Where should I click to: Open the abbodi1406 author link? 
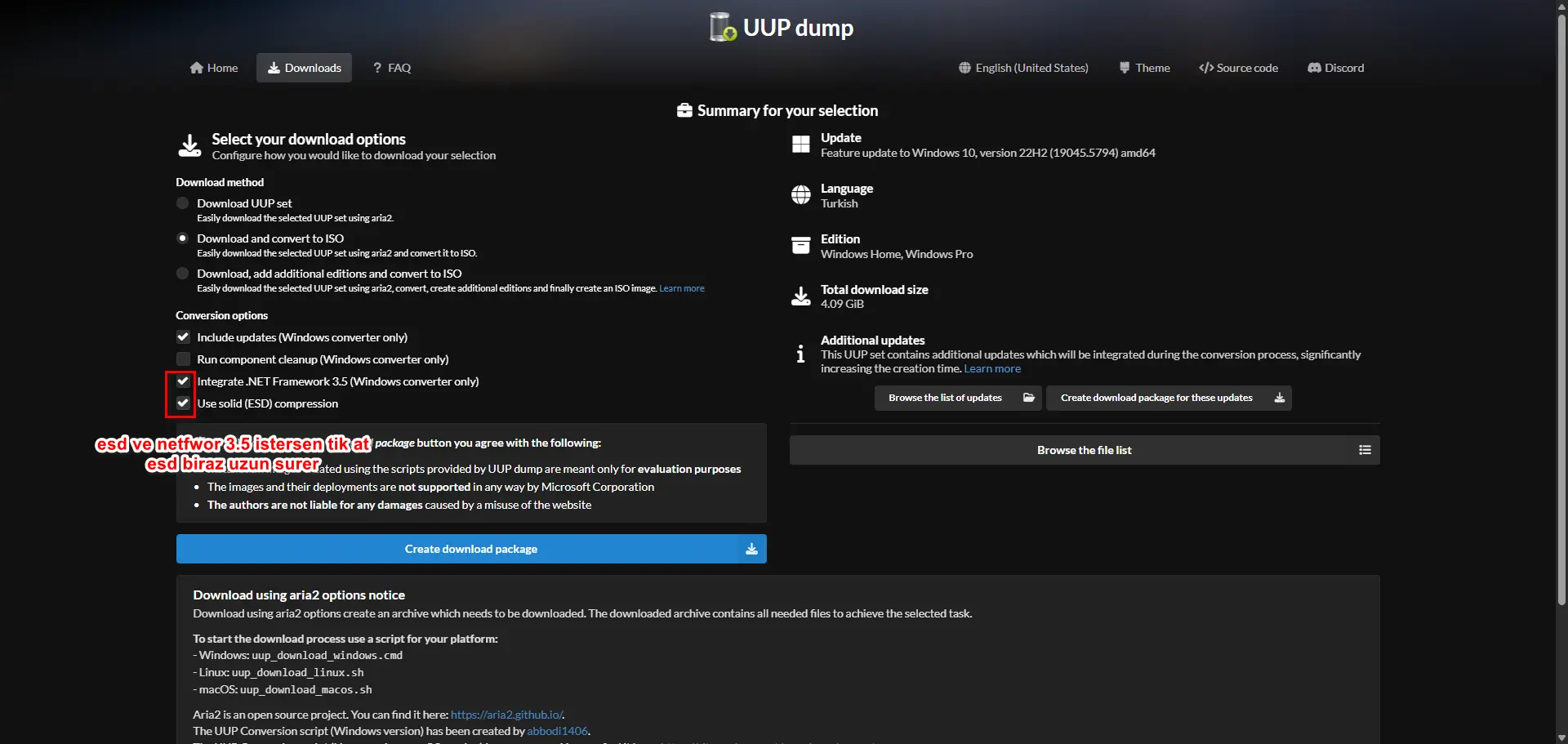click(x=557, y=731)
